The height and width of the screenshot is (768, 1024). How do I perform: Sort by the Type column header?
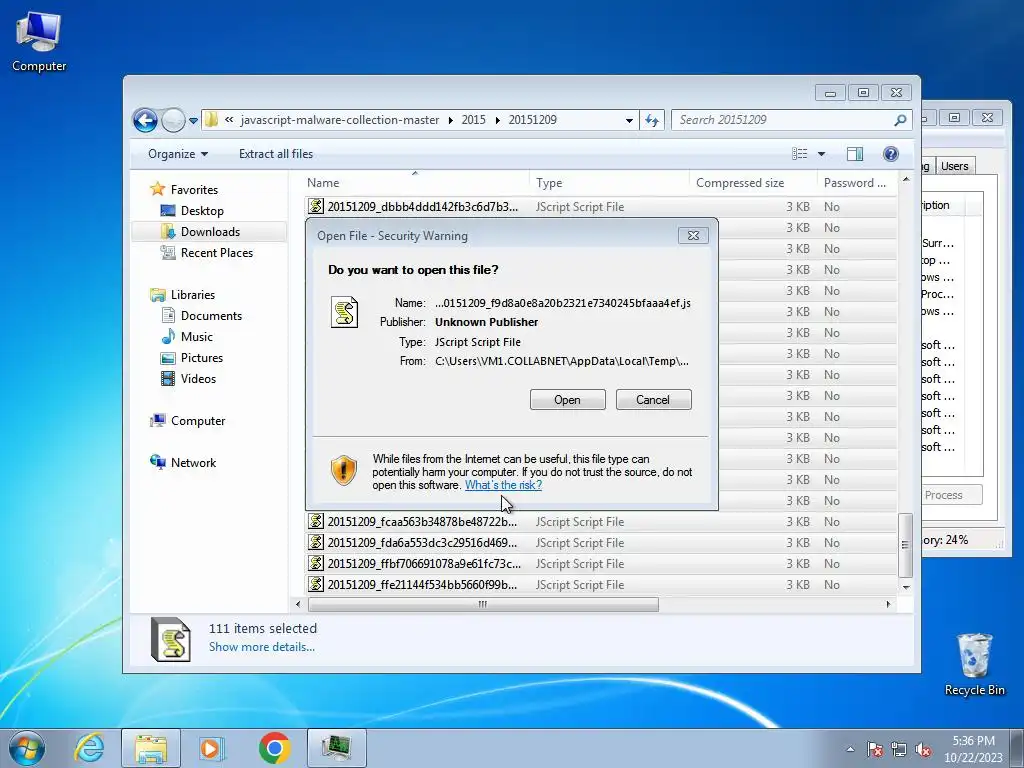point(609,183)
